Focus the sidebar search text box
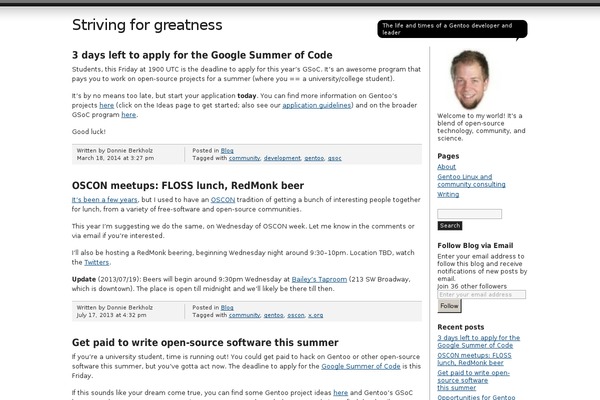Image resolution: width=600 pixels, height=400 pixels. (470, 214)
